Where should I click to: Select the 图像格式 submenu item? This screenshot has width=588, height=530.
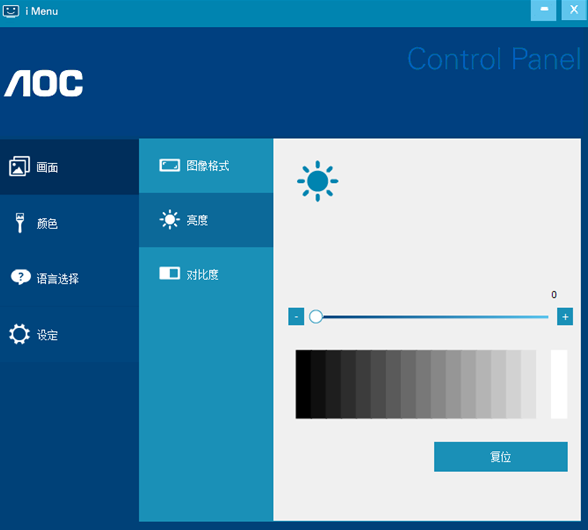click(x=206, y=165)
